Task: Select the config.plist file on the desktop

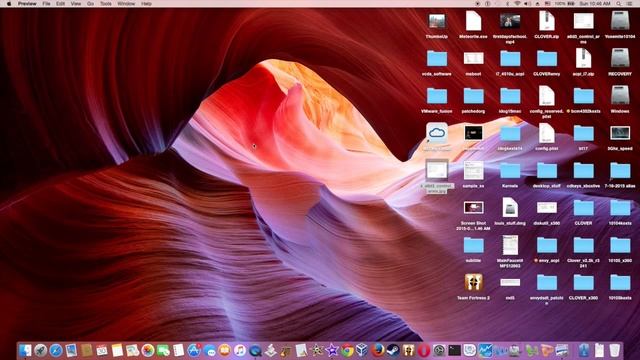Action: tap(547, 133)
